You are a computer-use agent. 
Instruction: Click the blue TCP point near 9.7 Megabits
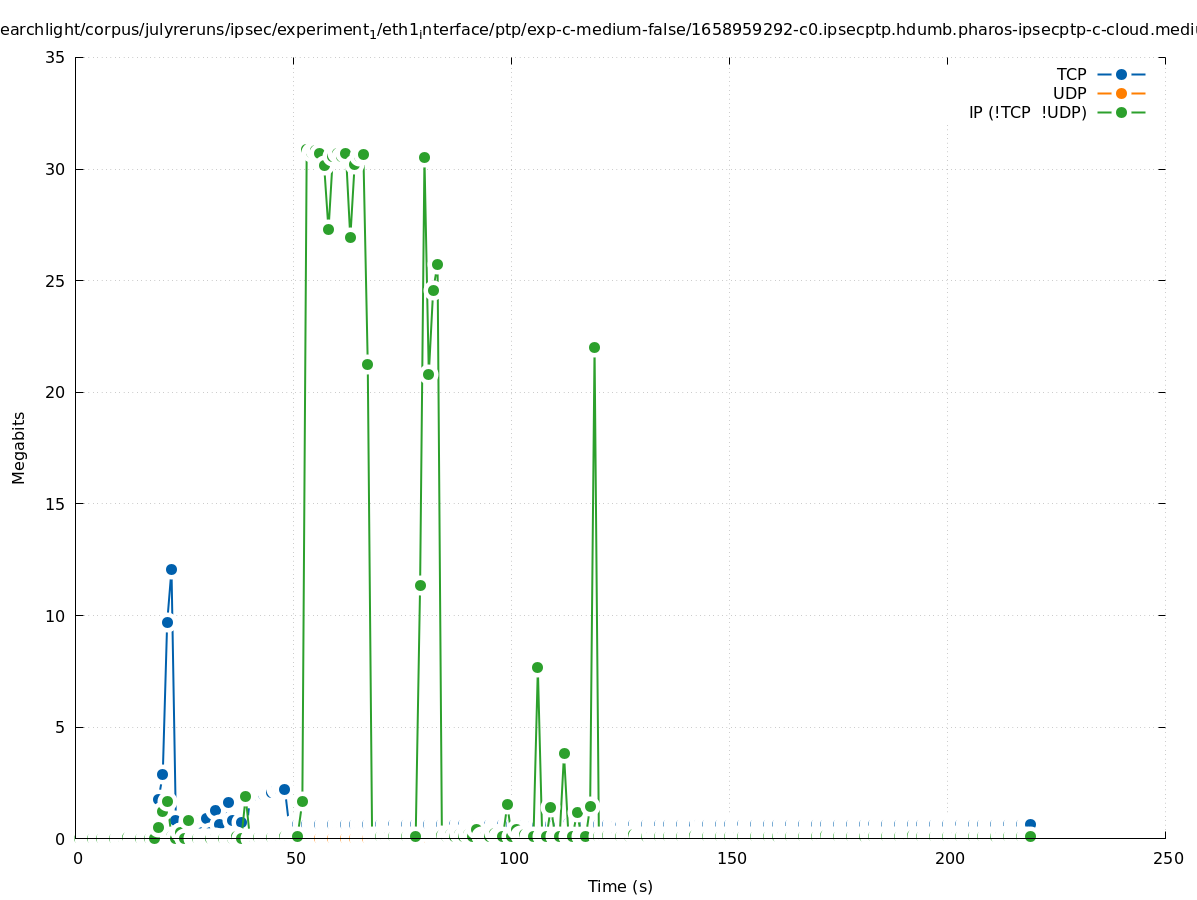coord(167,622)
